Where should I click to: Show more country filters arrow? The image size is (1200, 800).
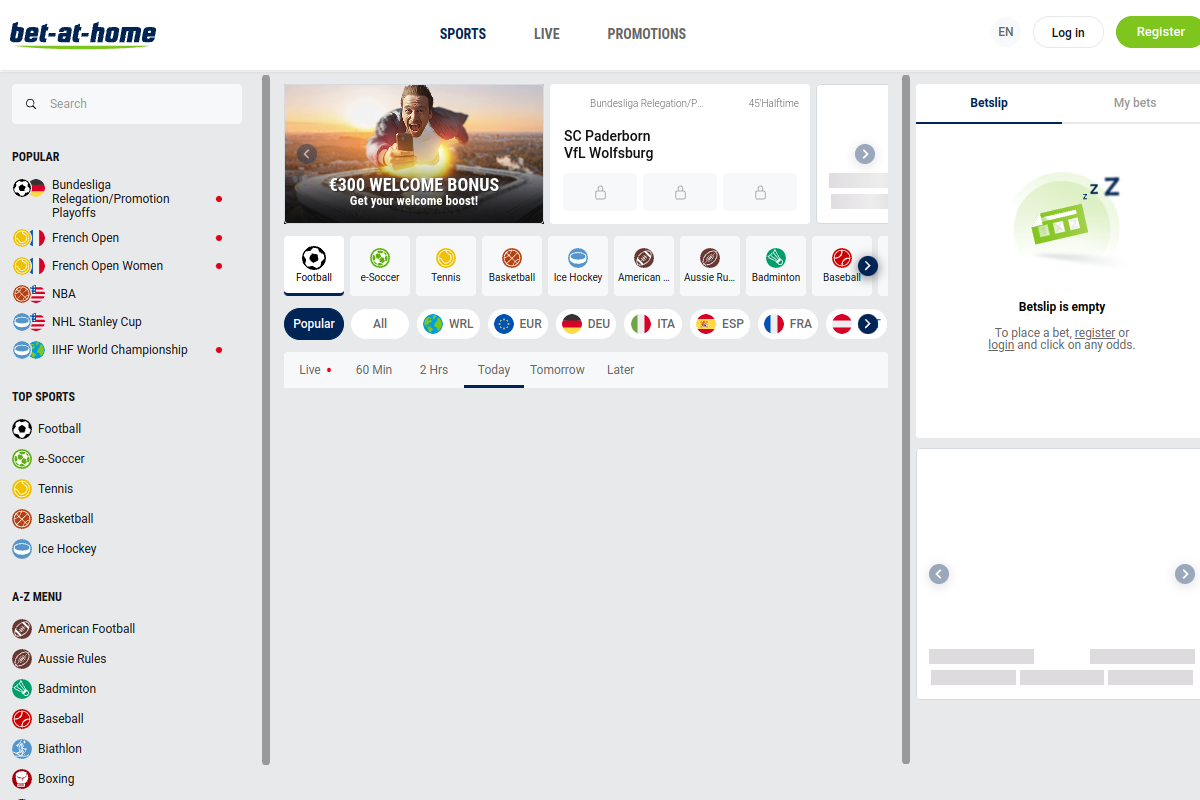(x=868, y=324)
